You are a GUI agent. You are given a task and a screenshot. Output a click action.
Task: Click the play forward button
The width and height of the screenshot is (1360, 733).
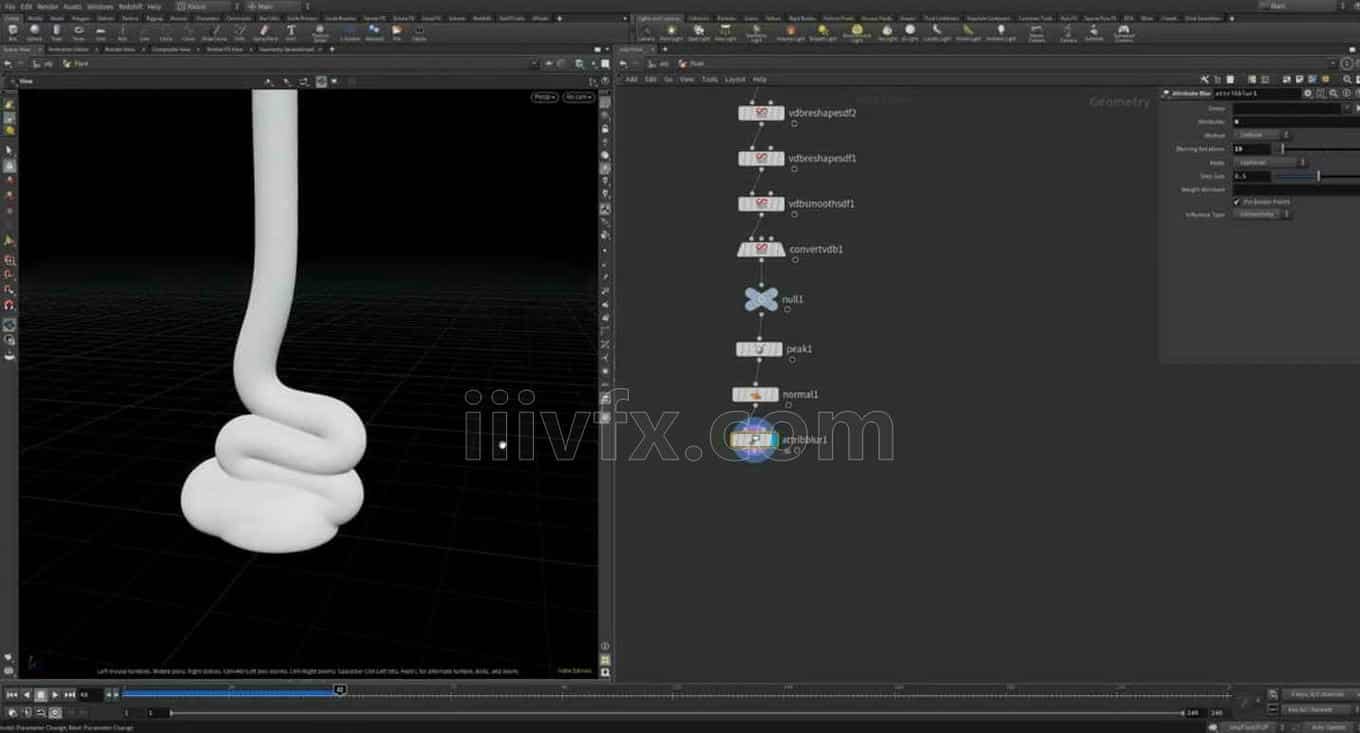click(55, 694)
